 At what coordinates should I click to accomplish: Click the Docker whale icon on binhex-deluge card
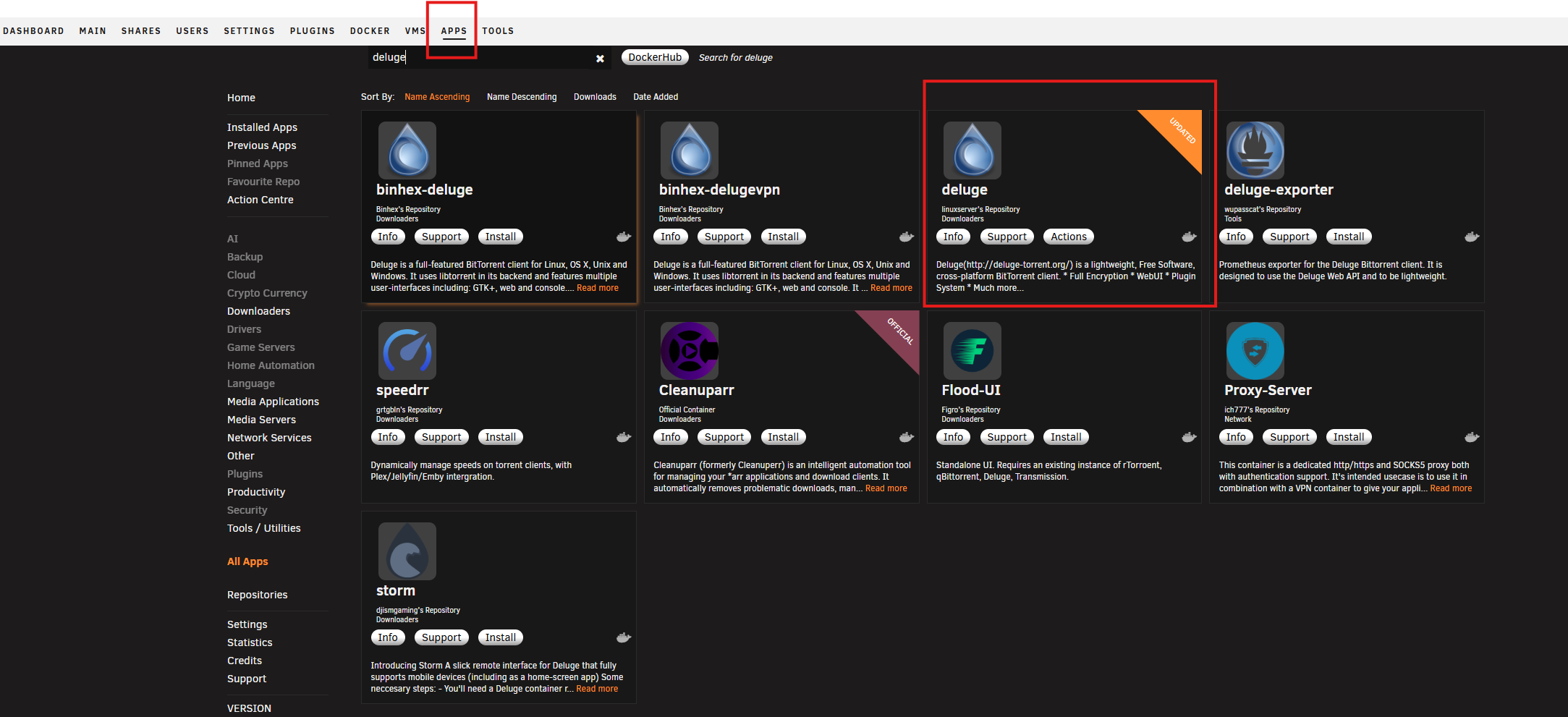pos(624,237)
